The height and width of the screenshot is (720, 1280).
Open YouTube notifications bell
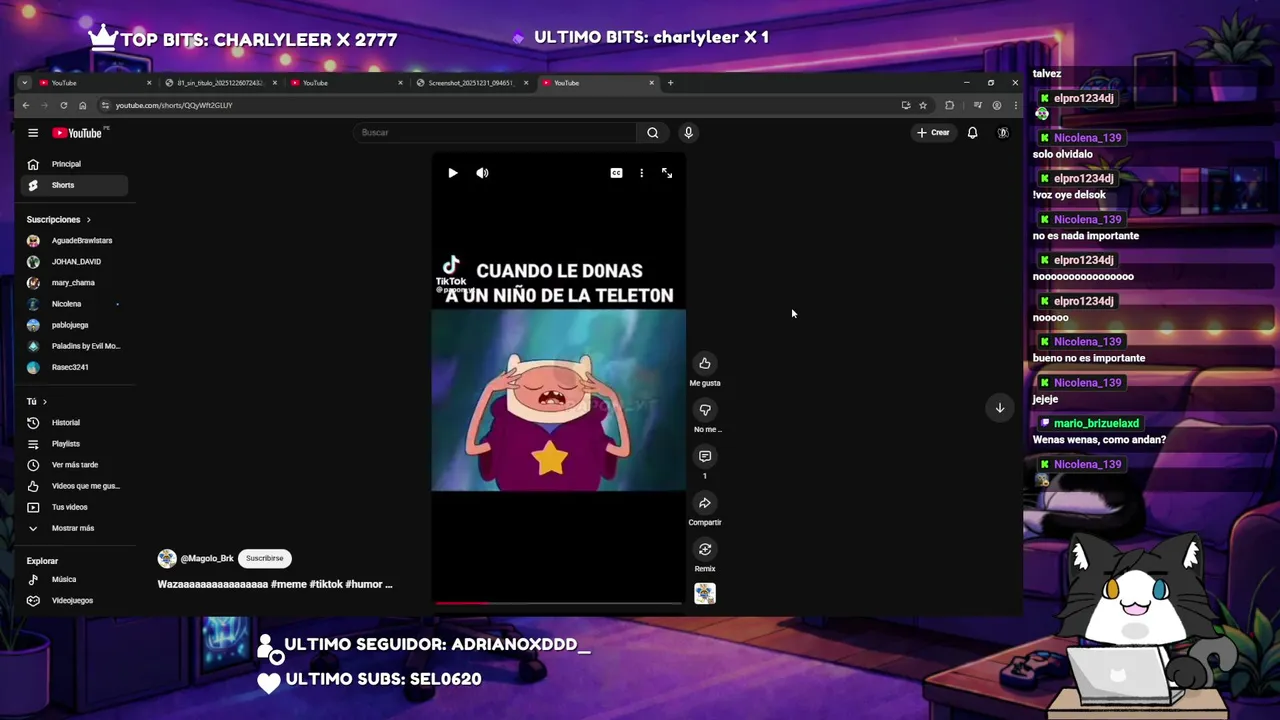pyautogui.click(x=972, y=133)
